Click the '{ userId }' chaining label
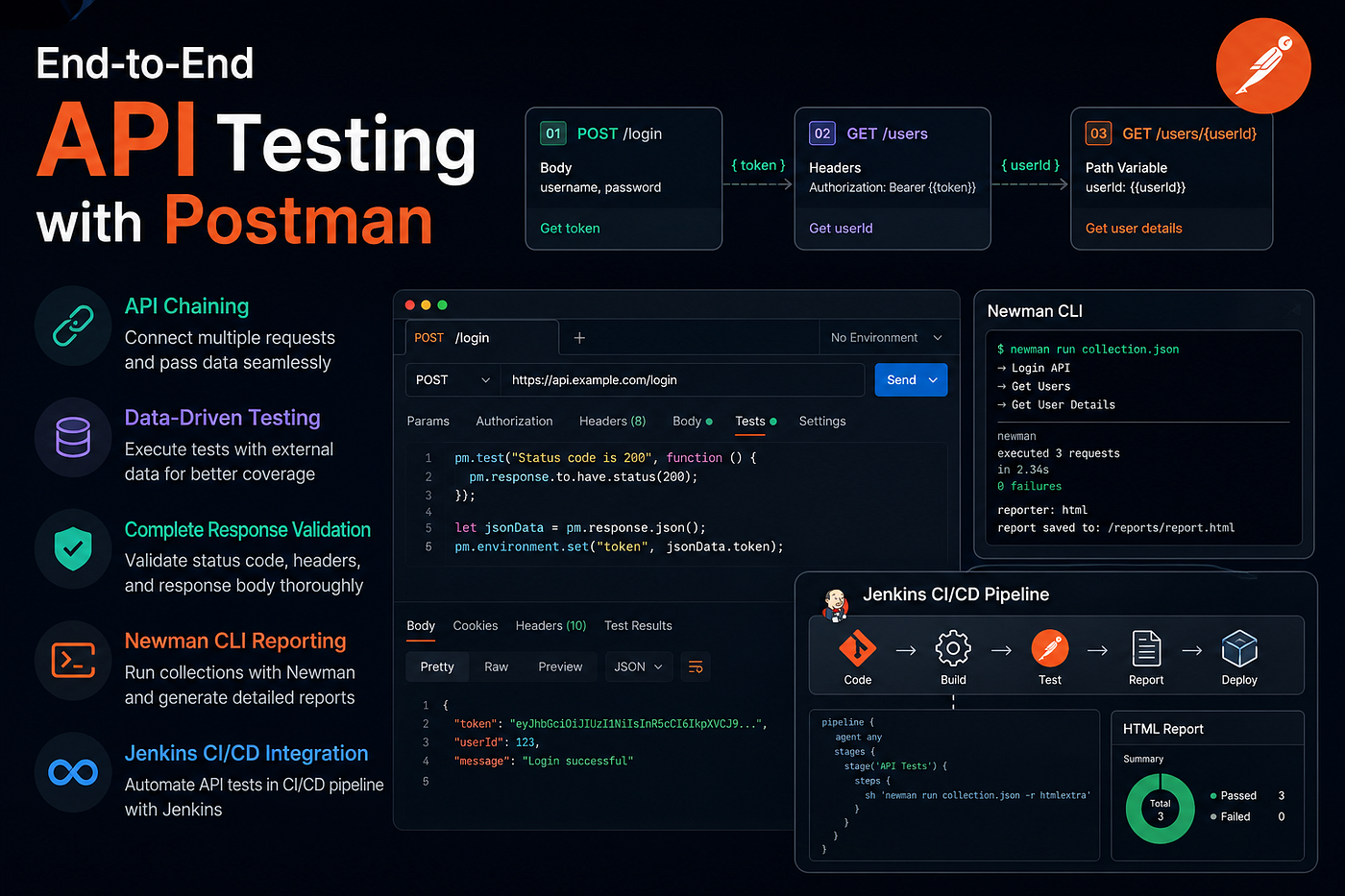Viewport: 1345px width, 896px height. (1030, 165)
